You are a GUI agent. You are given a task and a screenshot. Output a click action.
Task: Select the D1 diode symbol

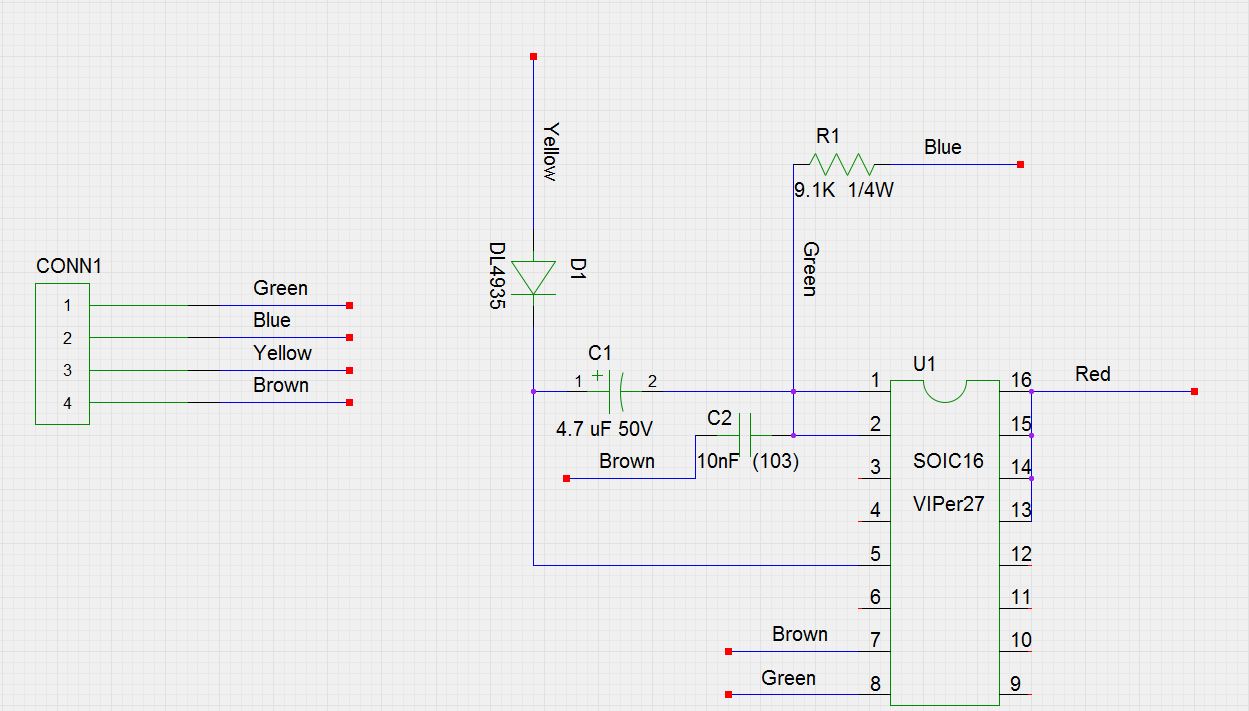point(533,277)
